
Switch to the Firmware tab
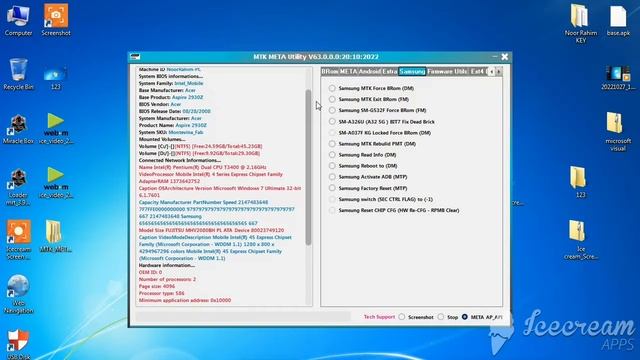click(440, 71)
